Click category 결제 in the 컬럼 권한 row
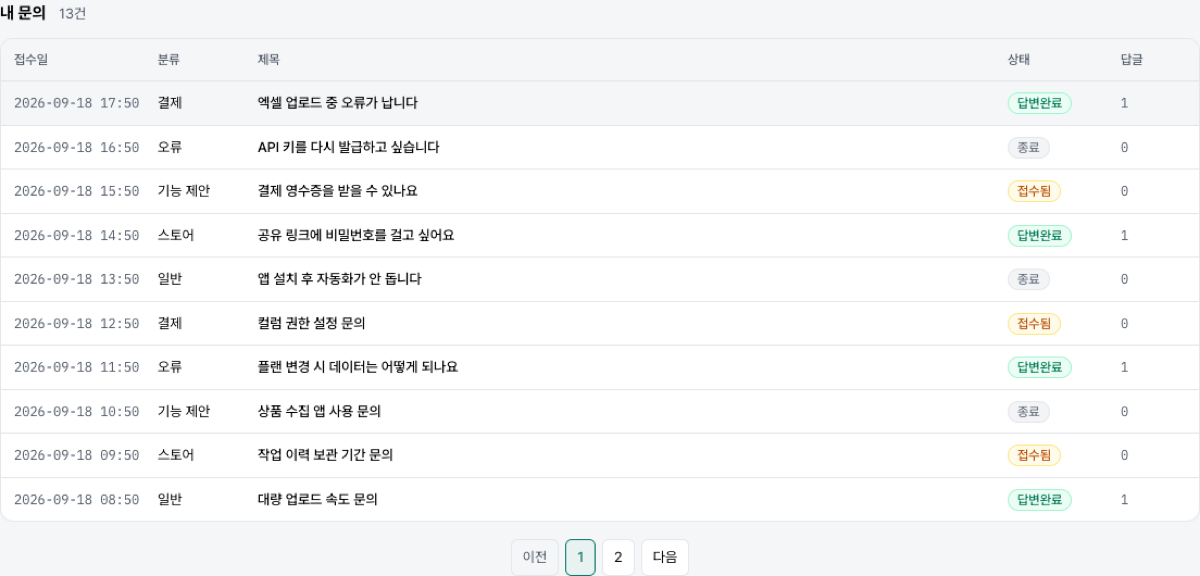 (170, 323)
